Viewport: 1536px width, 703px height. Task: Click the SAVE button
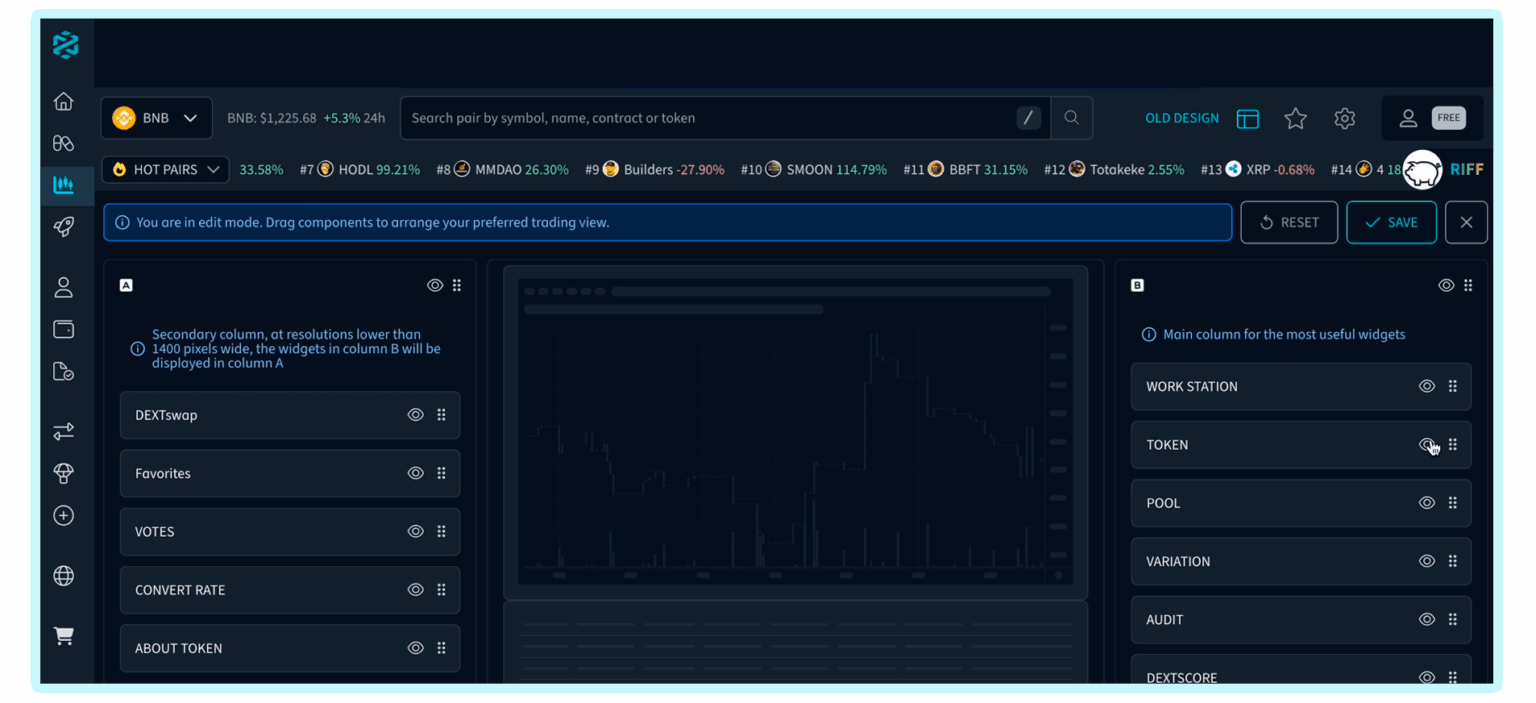1391,222
